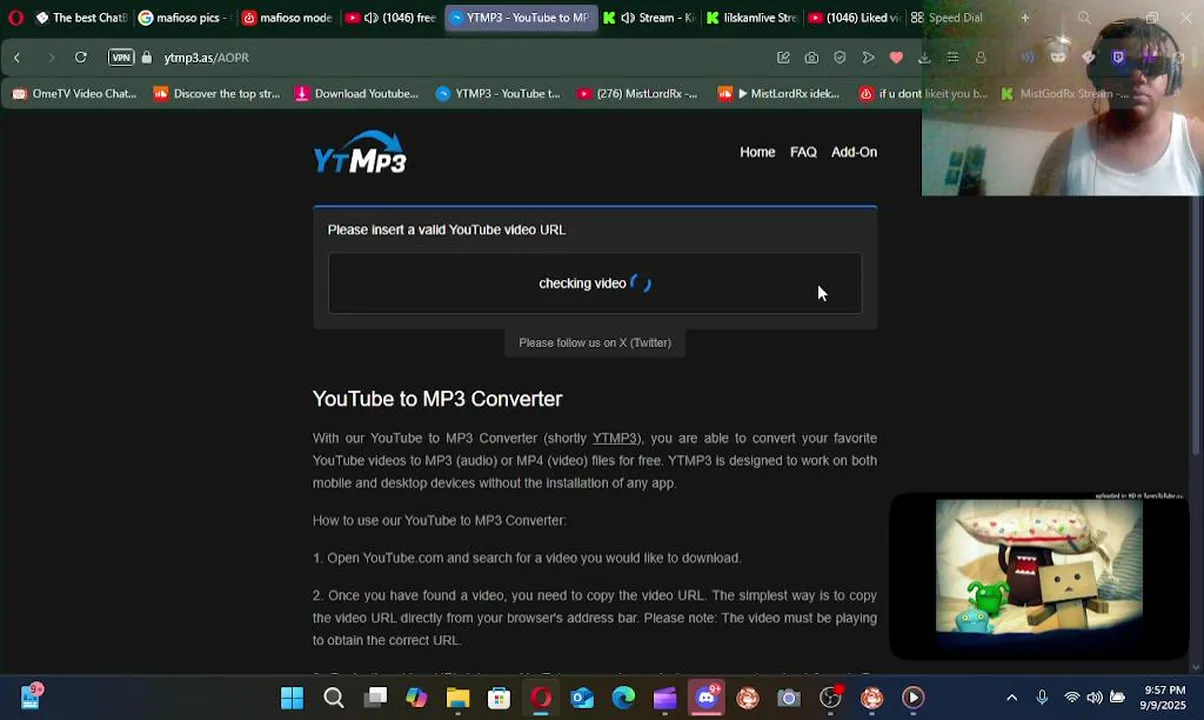Switch to 'mafioso pics' tab
1204x720 pixels.
pos(185,18)
